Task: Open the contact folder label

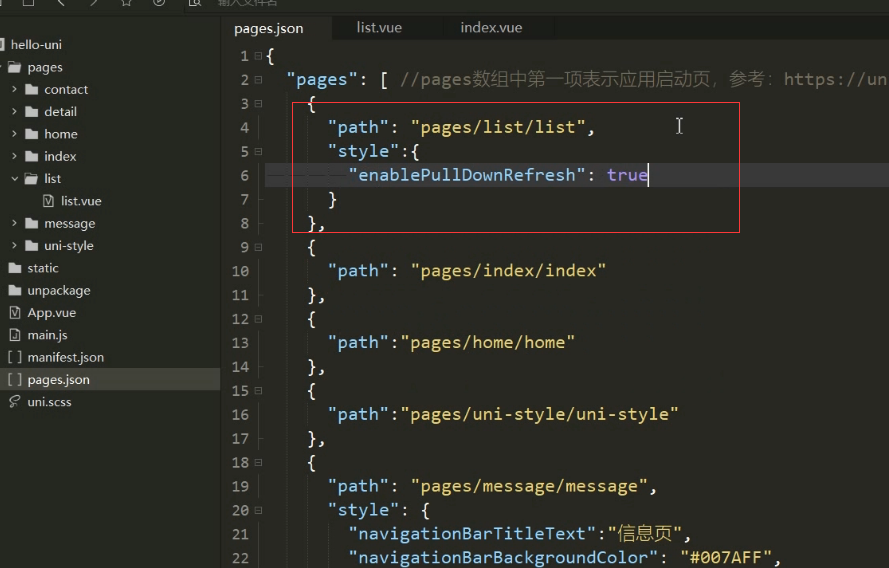Action: click(66, 90)
